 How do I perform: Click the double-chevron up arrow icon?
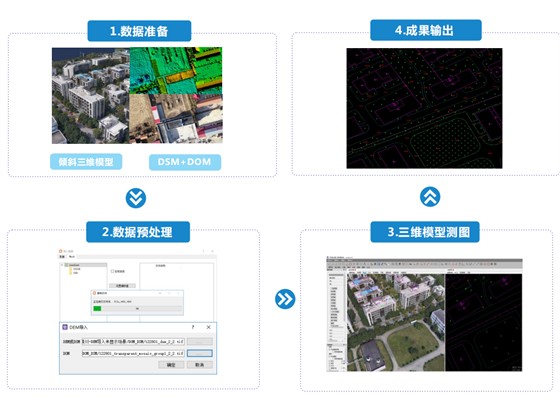coord(430,197)
